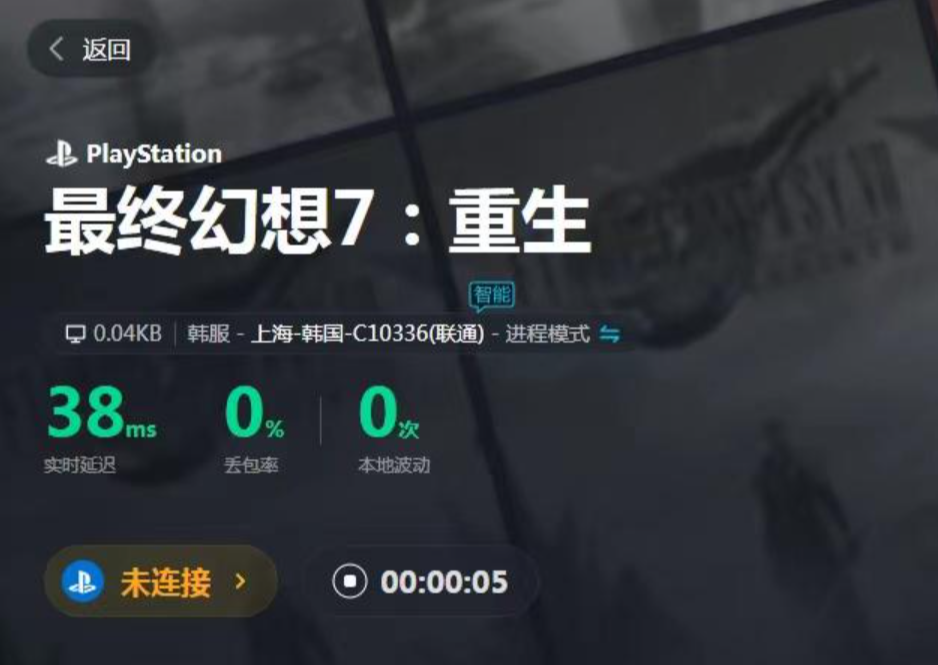Open the 智能 smart mode badge

tap(492, 296)
